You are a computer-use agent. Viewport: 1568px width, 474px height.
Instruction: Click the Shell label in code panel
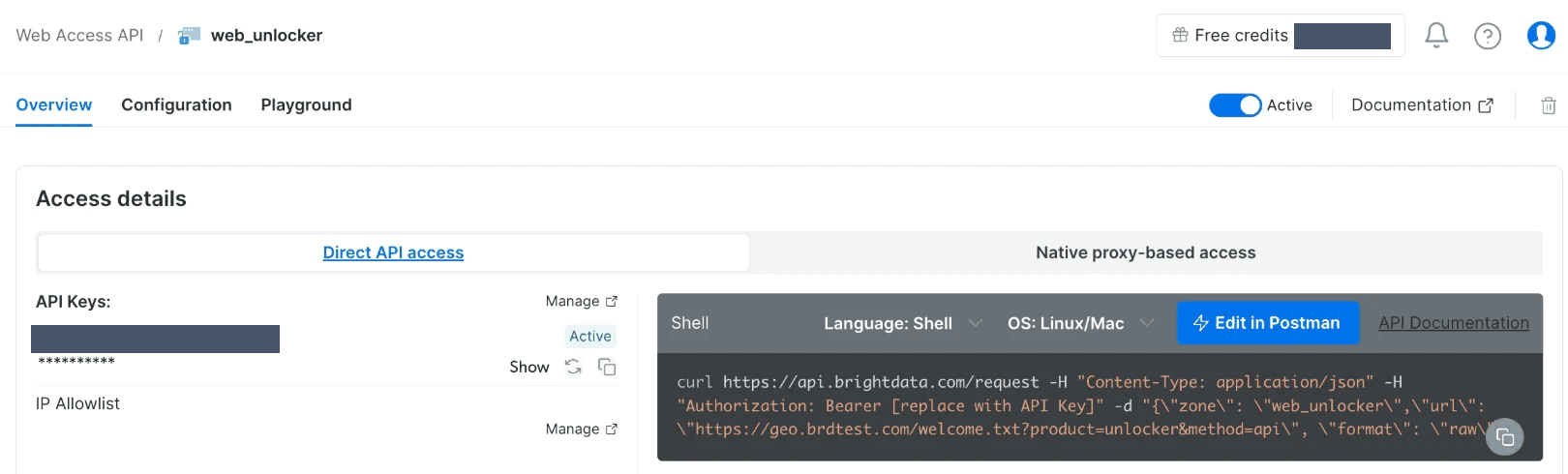(x=690, y=323)
